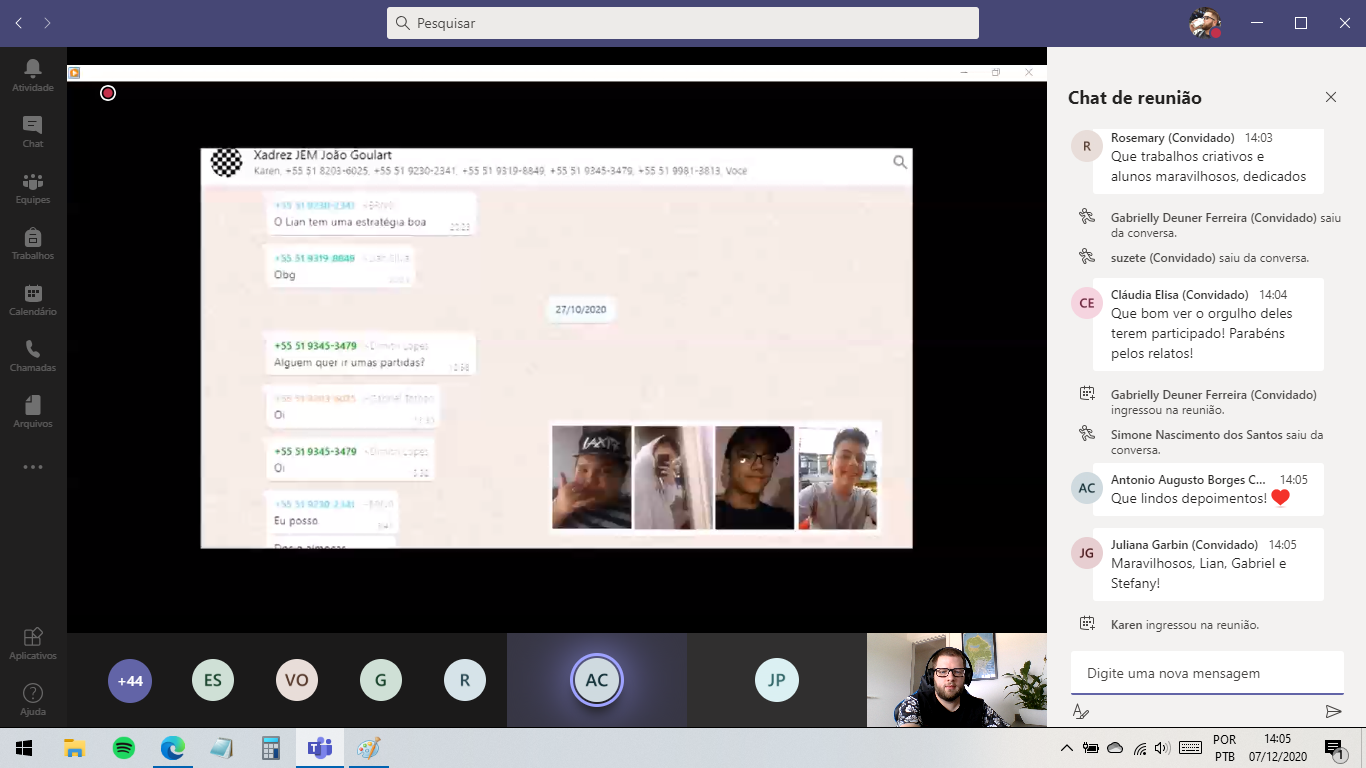Go back with the left arrow
Viewport: 1366px width, 768px height.
coord(19,22)
